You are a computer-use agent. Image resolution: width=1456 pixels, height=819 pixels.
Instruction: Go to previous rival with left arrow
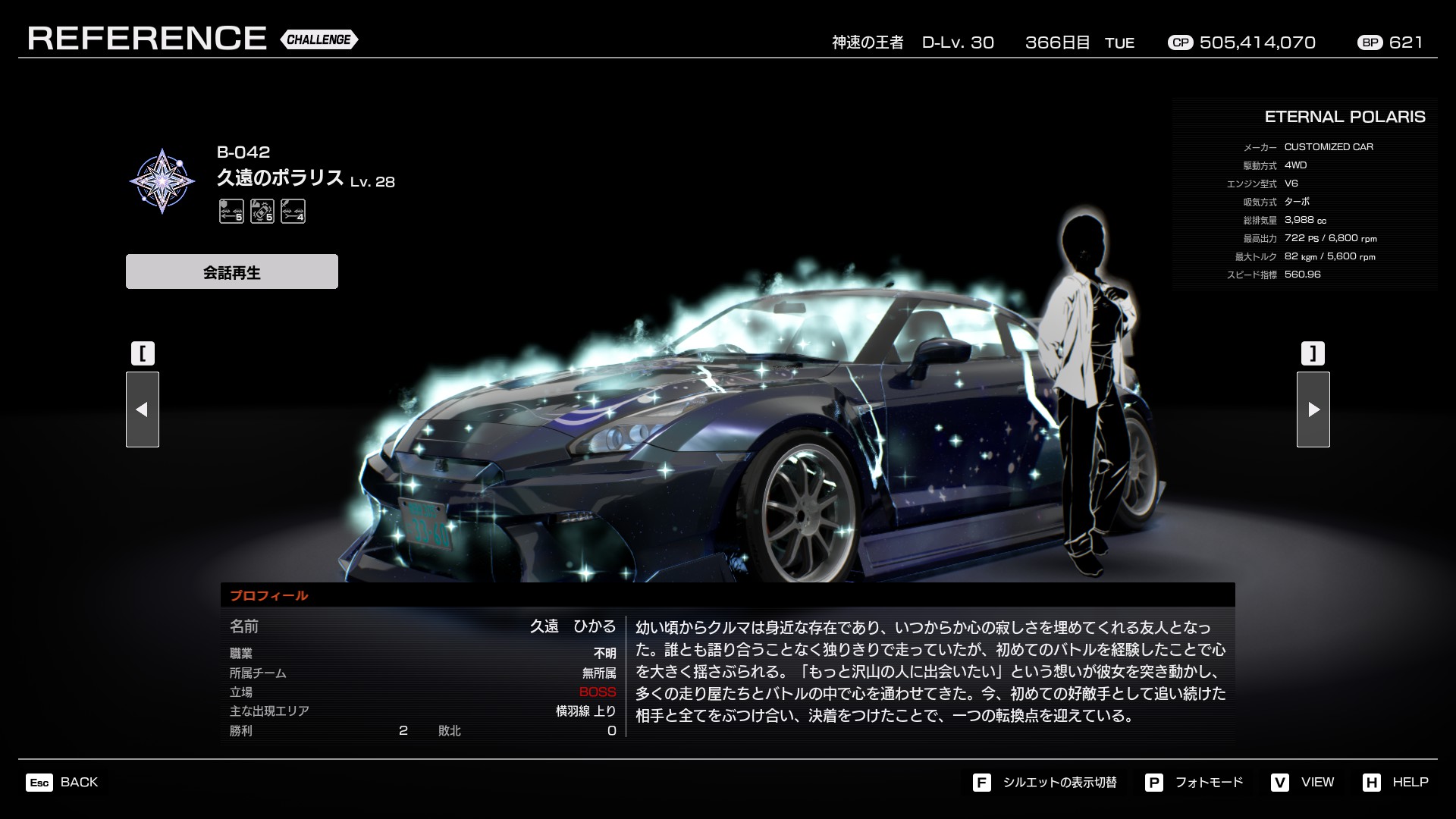(x=143, y=409)
